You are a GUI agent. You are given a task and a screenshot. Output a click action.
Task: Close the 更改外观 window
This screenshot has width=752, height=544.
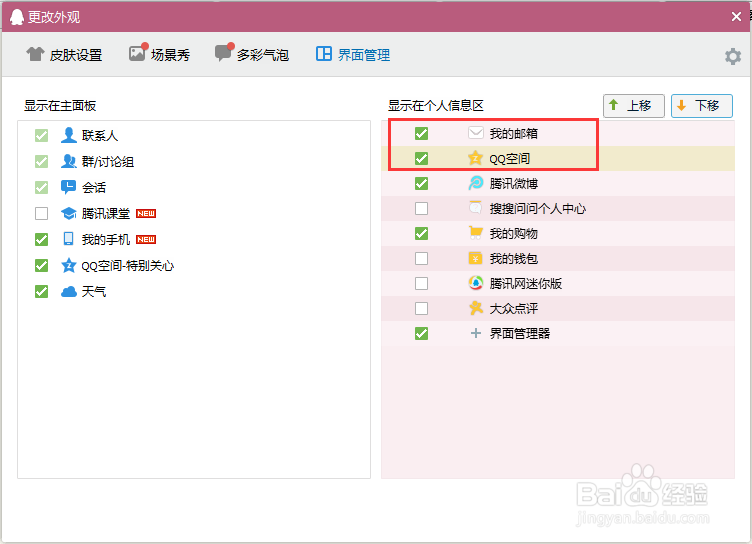coord(736,17)
